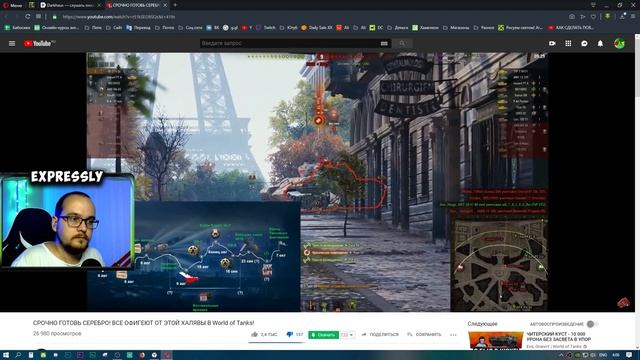Click the send flow arrow icon
This screenshot has height=360, width=640.
[x=583, y=17]
